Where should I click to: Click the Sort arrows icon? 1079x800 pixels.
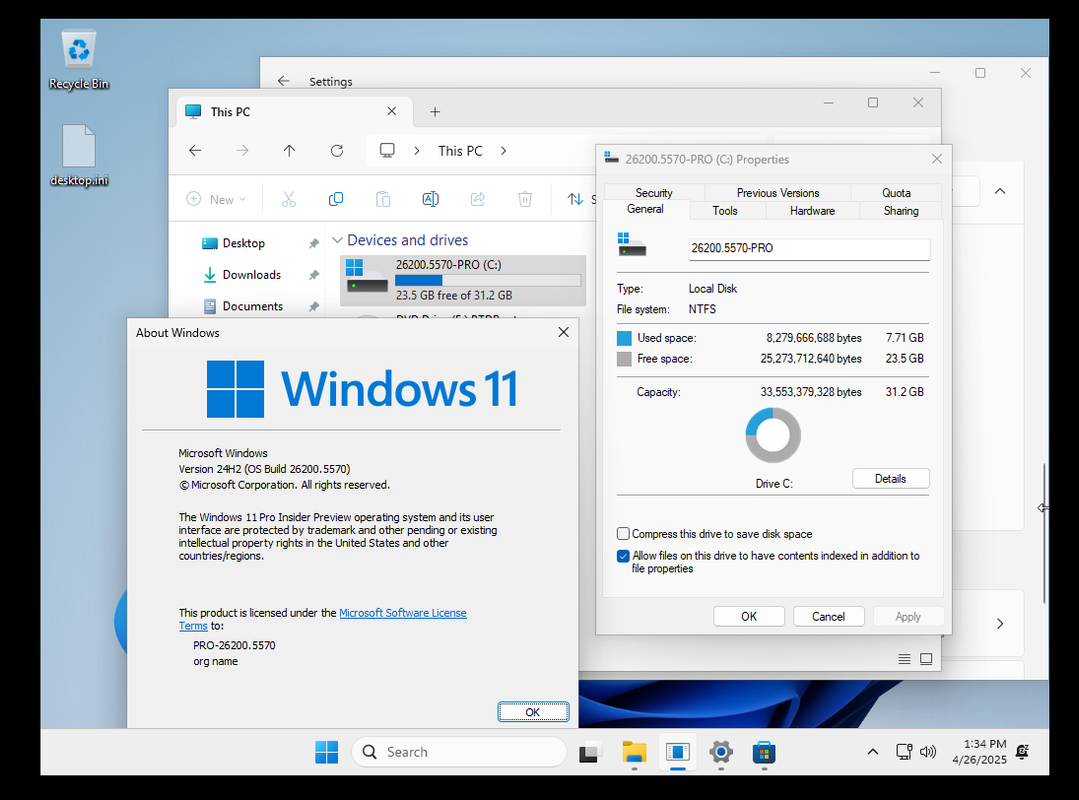click(575, 199)
